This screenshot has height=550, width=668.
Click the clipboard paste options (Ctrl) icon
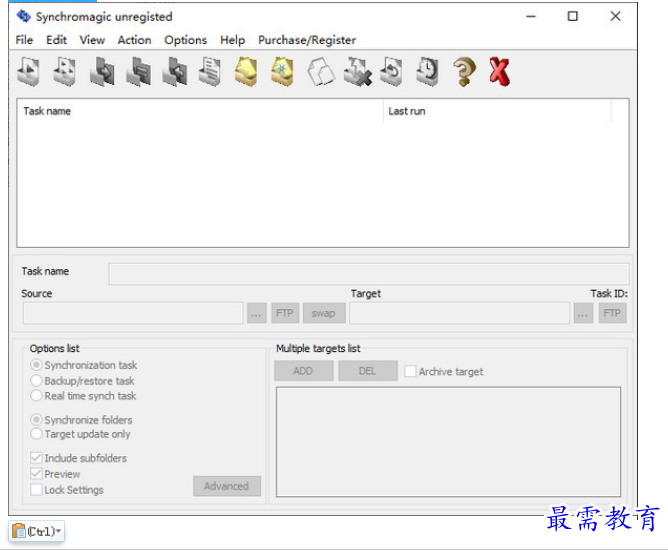tap(19, 531)
